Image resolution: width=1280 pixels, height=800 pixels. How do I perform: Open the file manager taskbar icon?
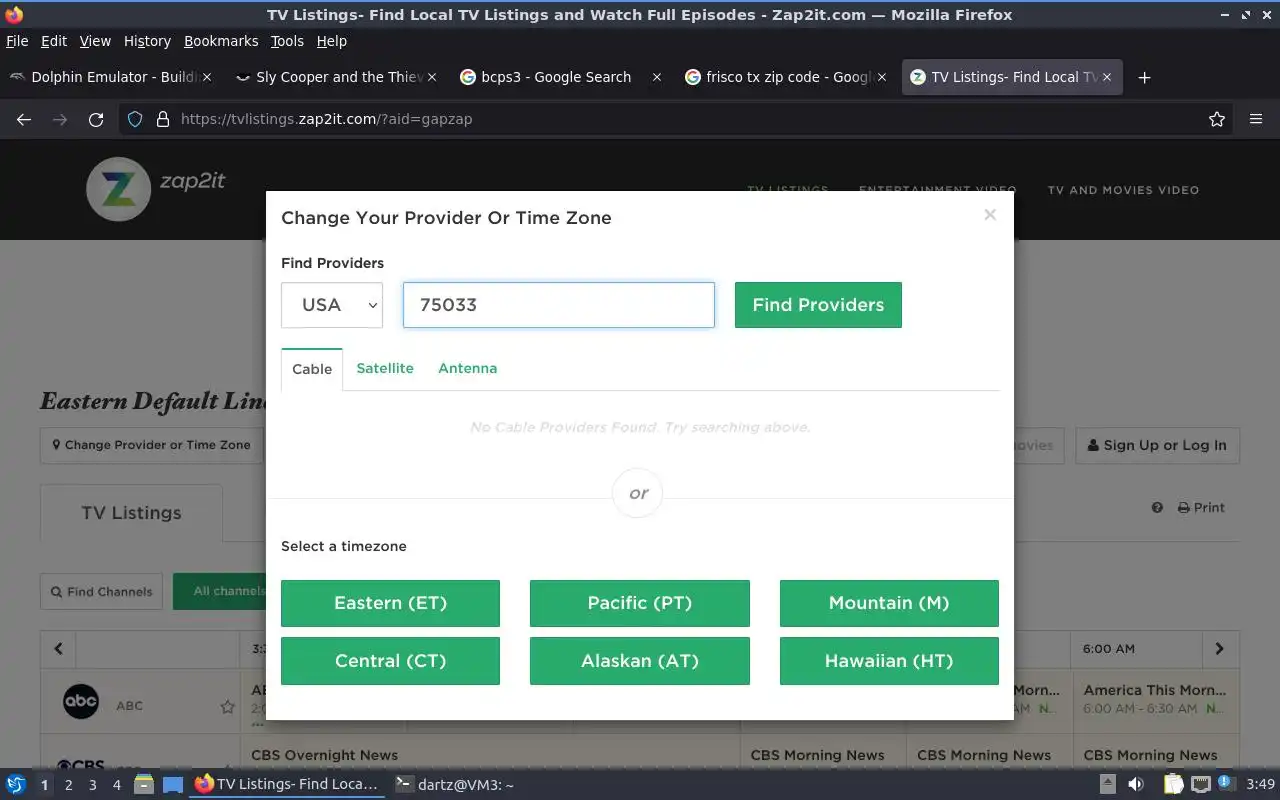pyautogui.click(x=143, y=785)
